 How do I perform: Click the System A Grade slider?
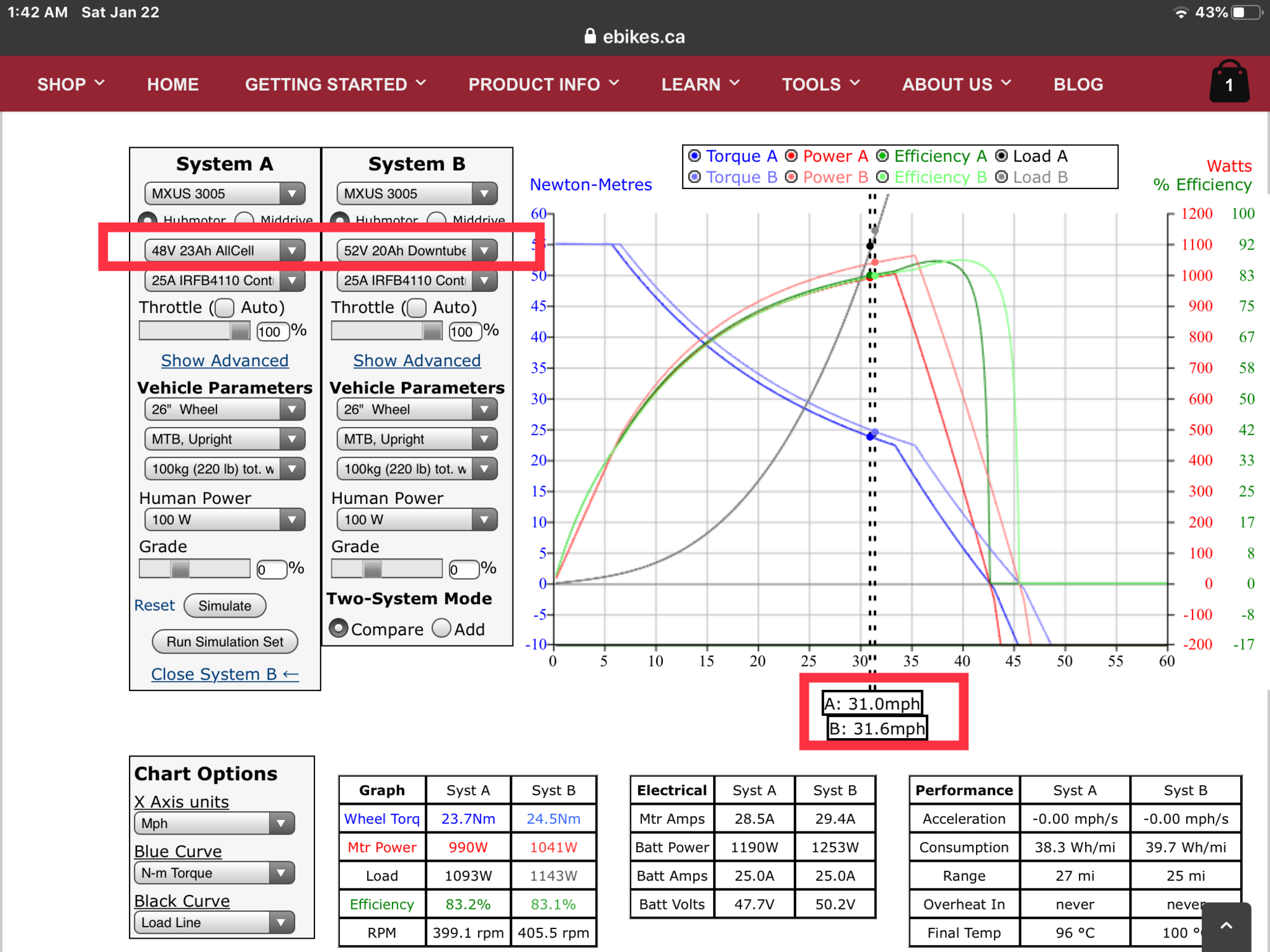point(194,569)
